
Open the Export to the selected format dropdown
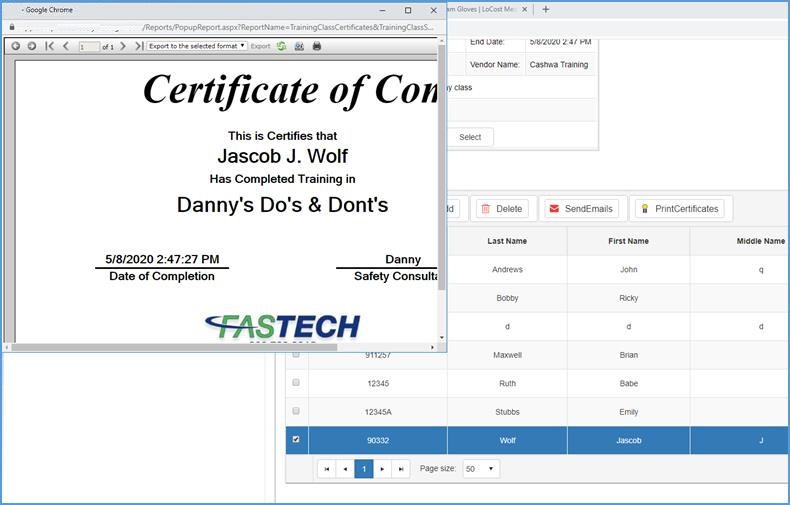point(196,46)
